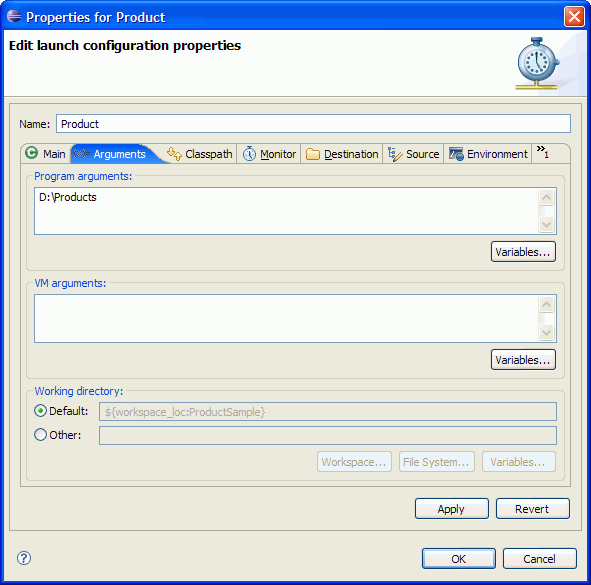
Task: Open the Main tab
Action: (46, 154)
